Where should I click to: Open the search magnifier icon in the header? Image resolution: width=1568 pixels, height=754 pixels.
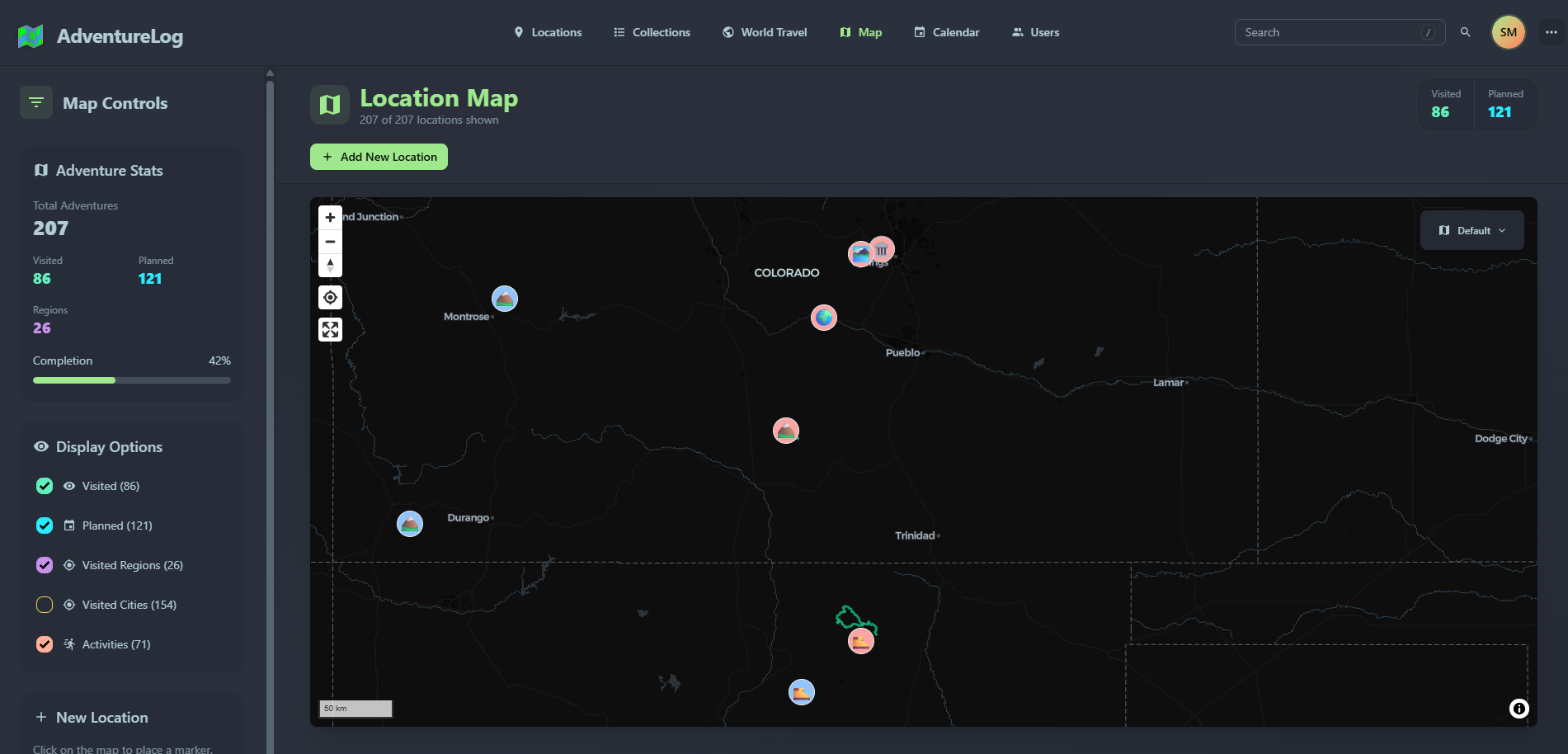tap(1466, 32)
